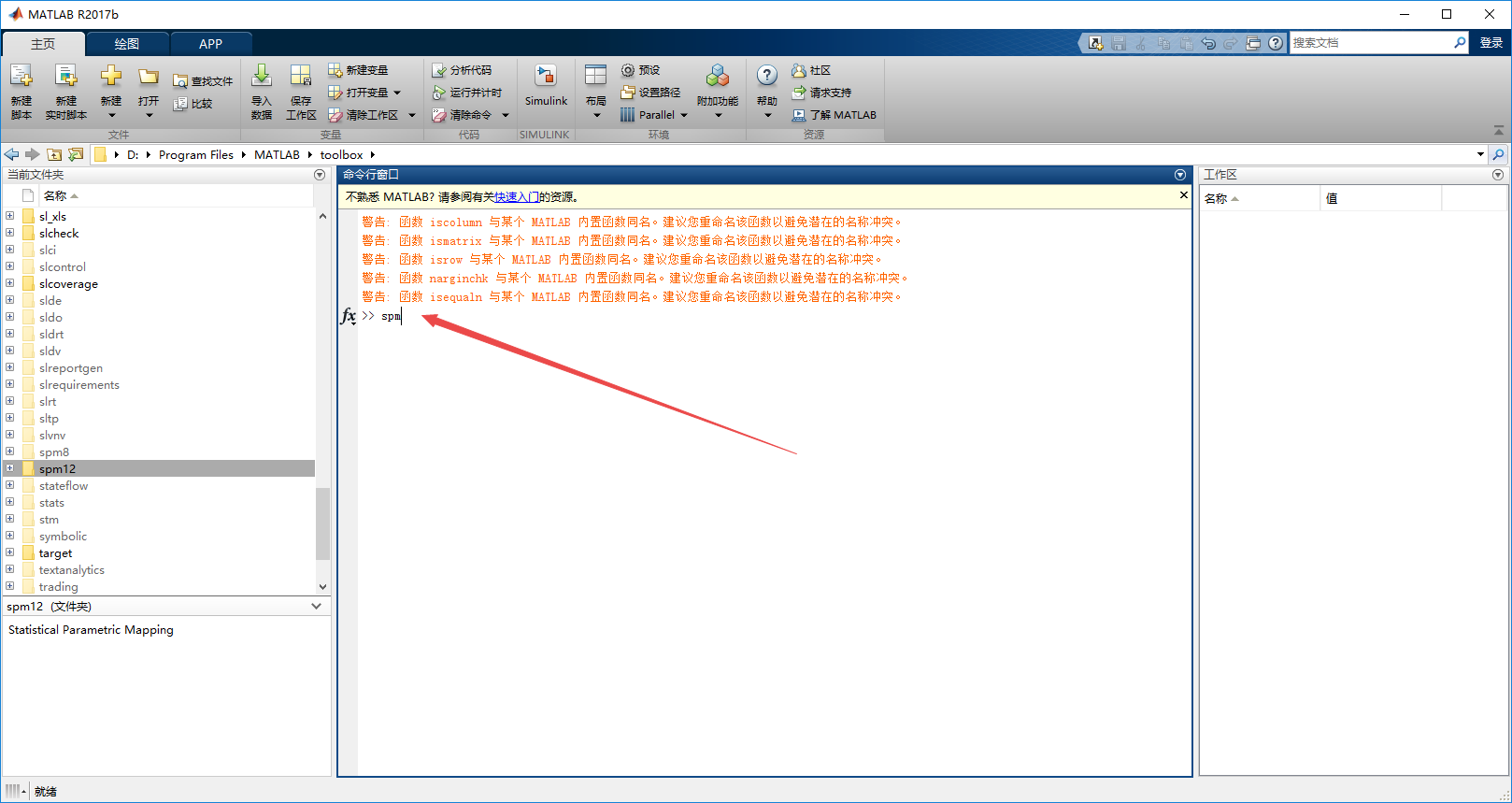
Task: Select the slcoverage folder
Action: pyautogui.click(x=68, y=284)
